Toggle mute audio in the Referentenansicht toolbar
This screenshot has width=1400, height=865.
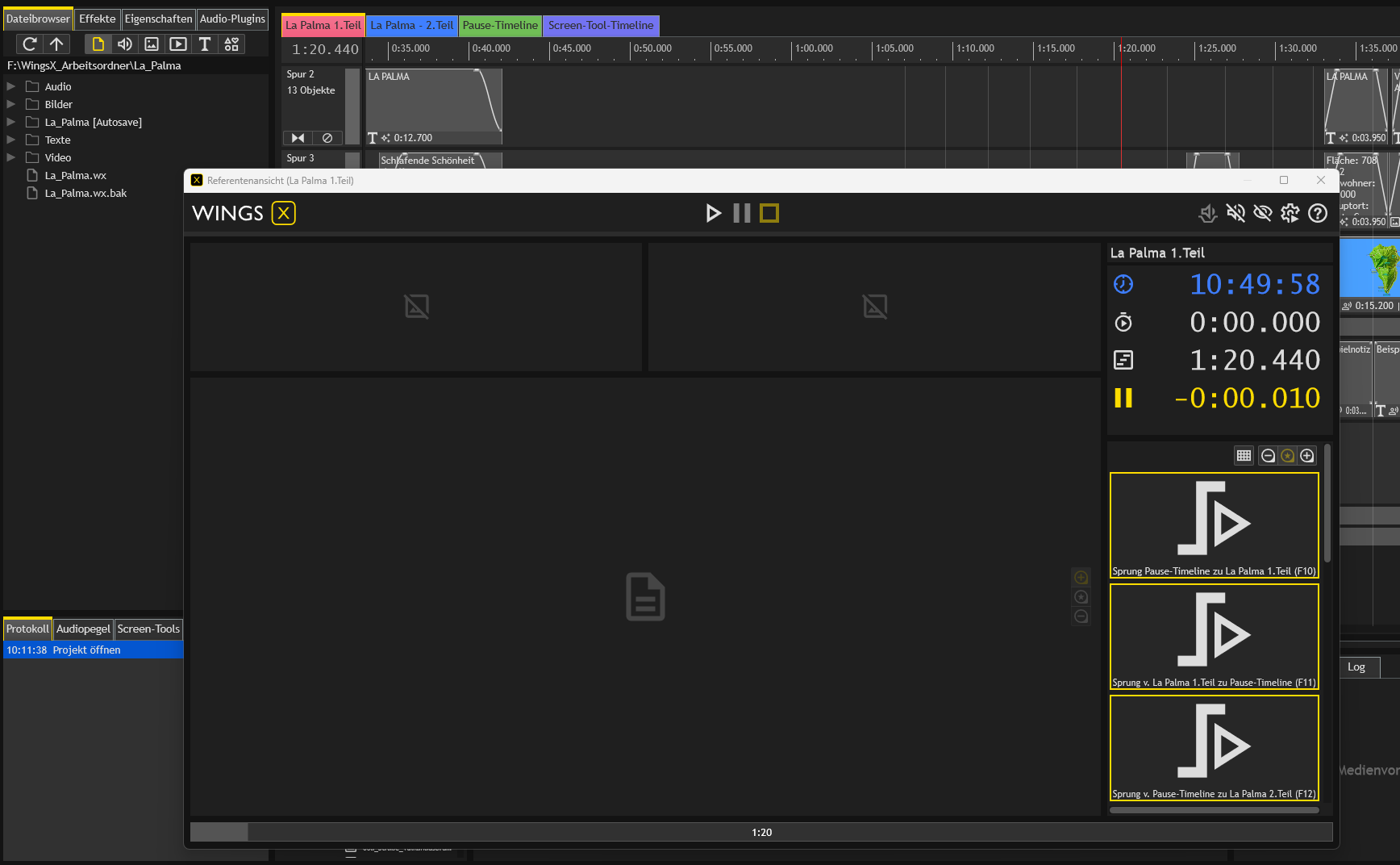(x=1235, y=213)
